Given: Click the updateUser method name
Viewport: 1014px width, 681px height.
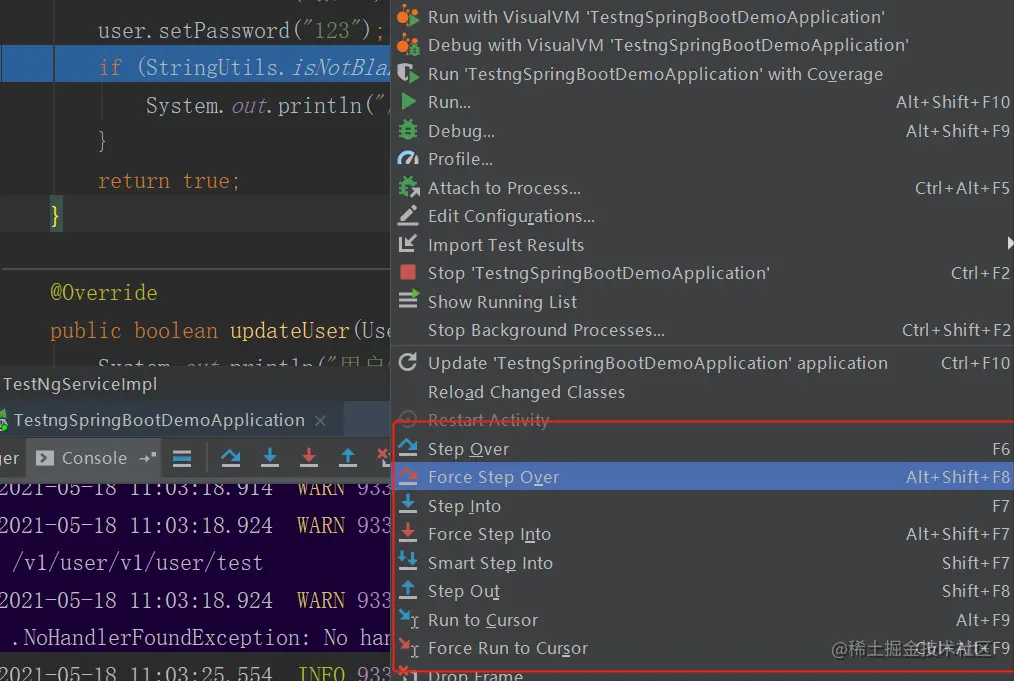Looking at the screenshot, I should [290, 330].
